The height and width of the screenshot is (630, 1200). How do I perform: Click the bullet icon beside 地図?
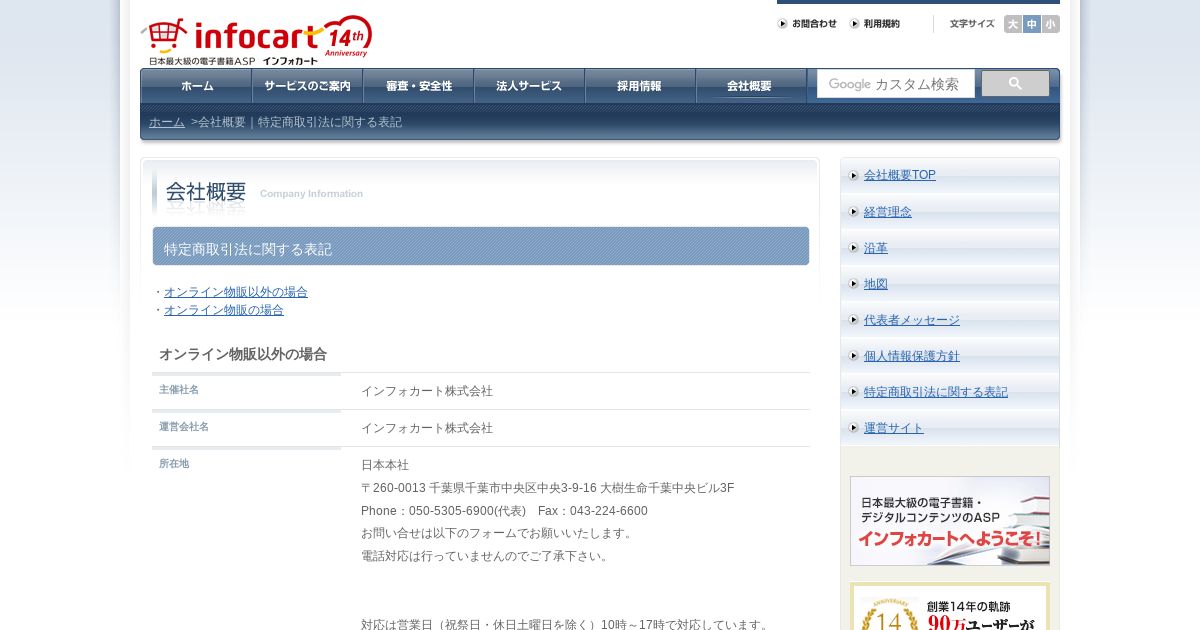[854, 284]
